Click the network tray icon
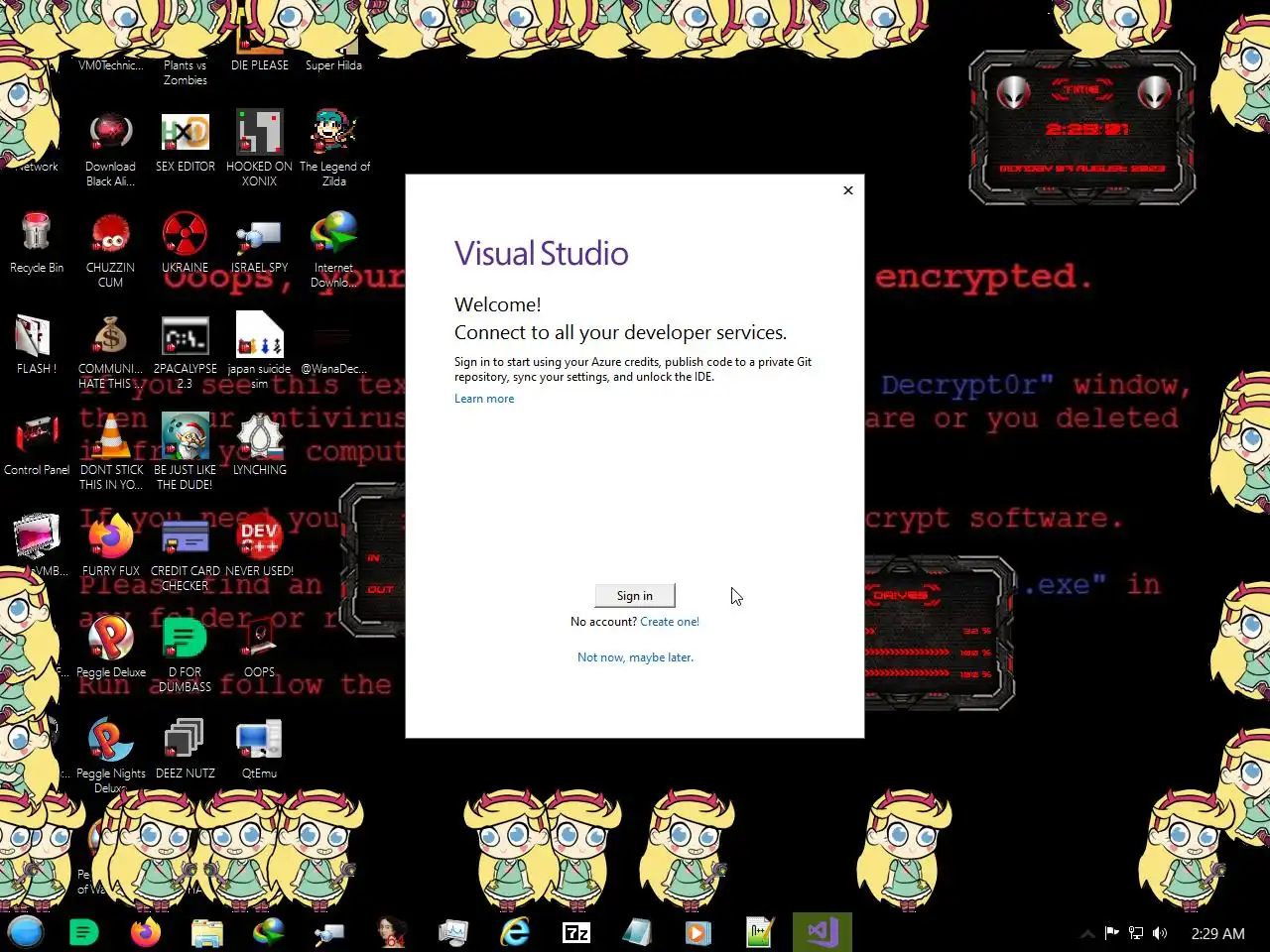This screenshot has height=952, width=1270. [1136, 933]
